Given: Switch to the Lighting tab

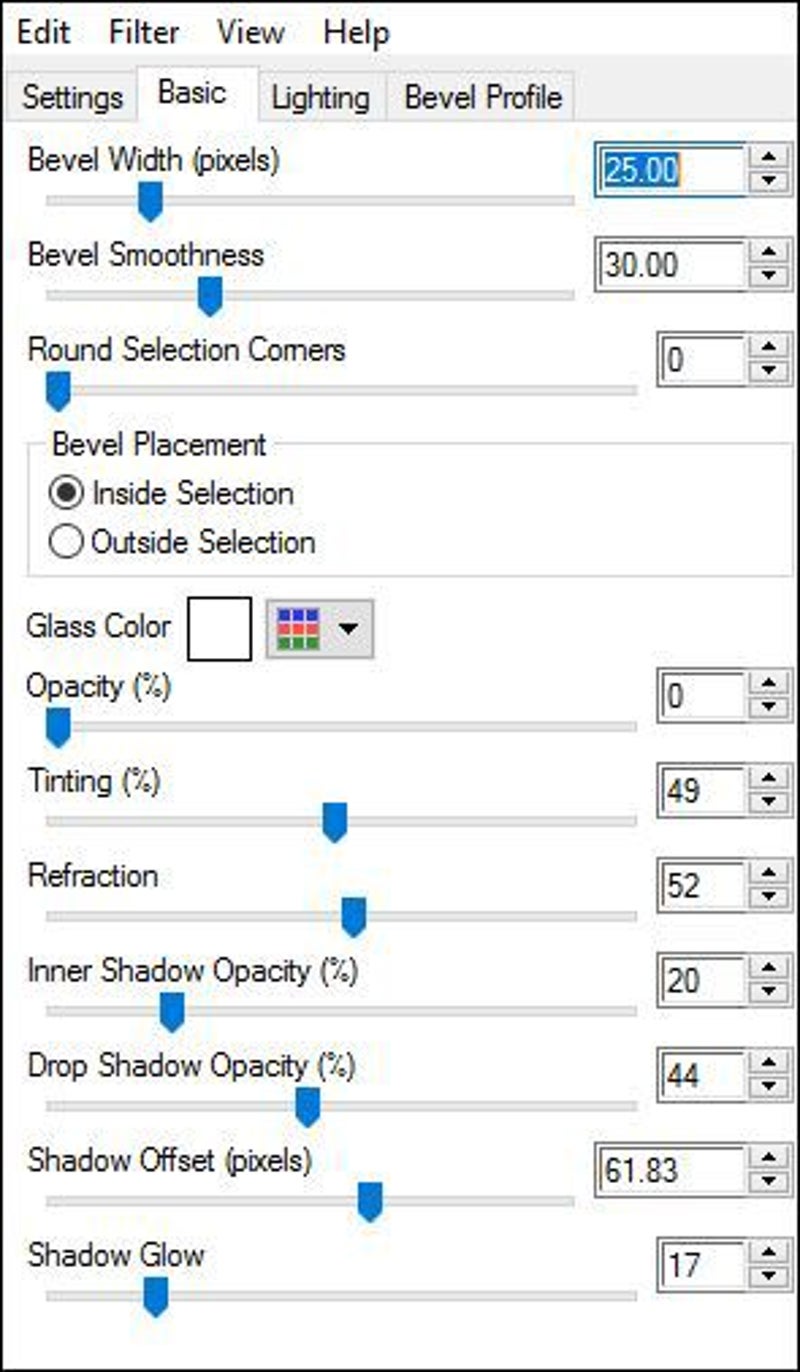Looking at the screenshot, I should [320, 98].
